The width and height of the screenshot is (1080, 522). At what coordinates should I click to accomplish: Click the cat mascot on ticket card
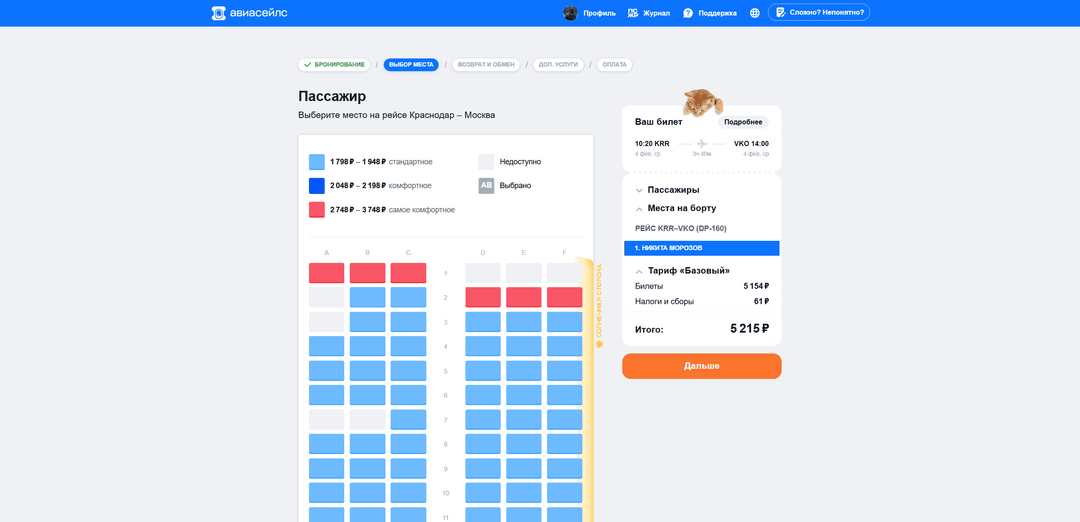(x=703, y=101)
